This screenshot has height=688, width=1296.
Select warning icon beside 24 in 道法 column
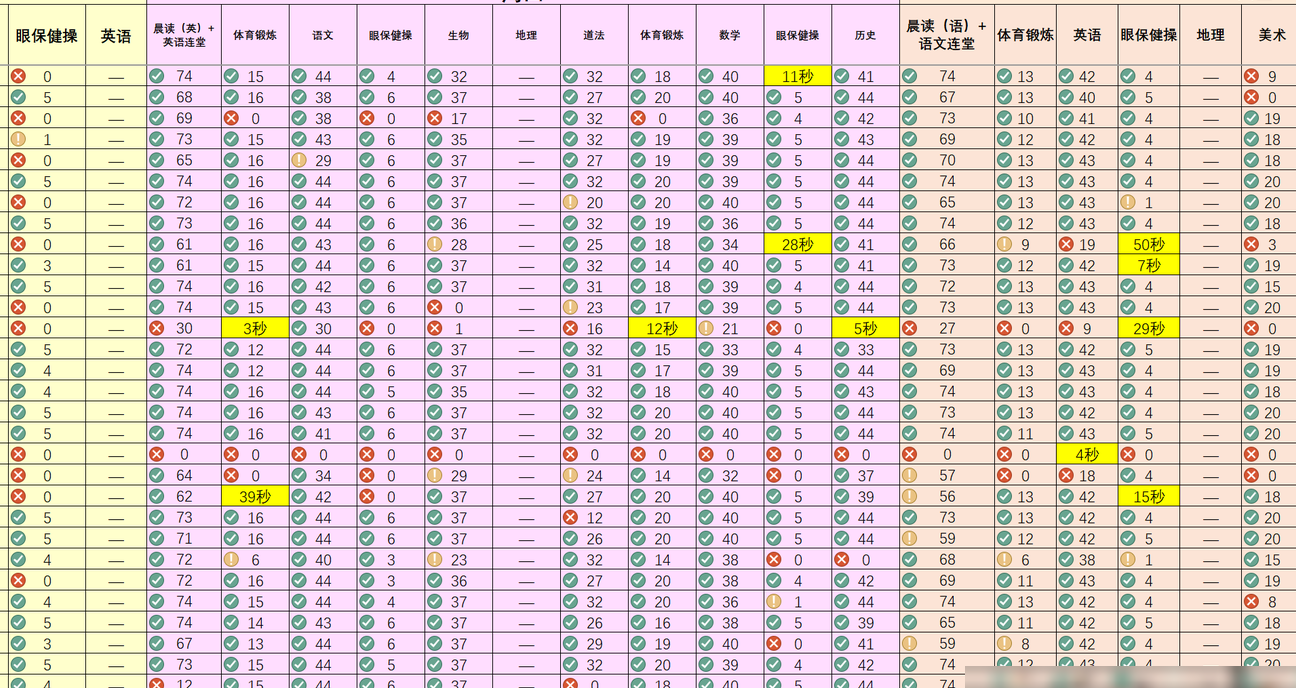pyautogui.click(x=570, y=475)
